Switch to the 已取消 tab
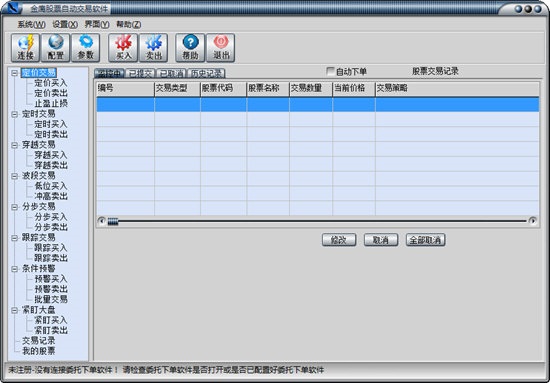550x383 pixels. click(171, 73)
